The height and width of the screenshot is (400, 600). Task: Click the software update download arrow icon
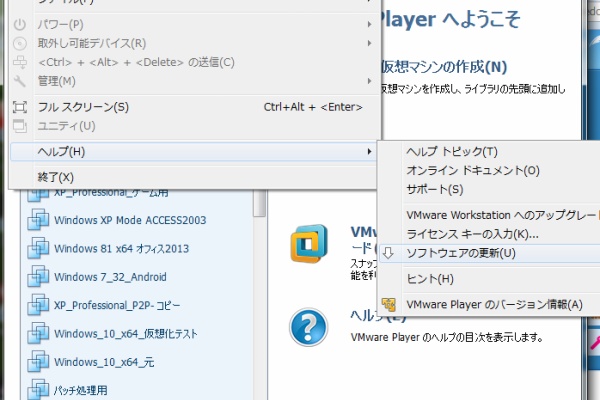pos(389,253)
